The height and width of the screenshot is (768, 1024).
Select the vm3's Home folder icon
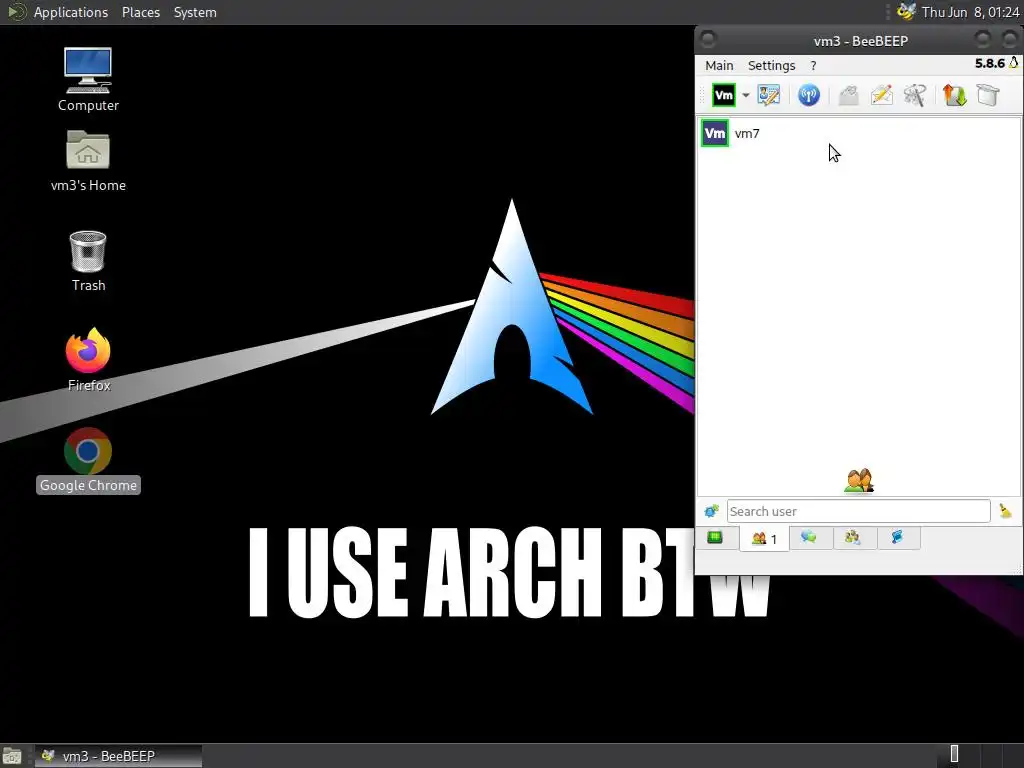tap(88, 161)
